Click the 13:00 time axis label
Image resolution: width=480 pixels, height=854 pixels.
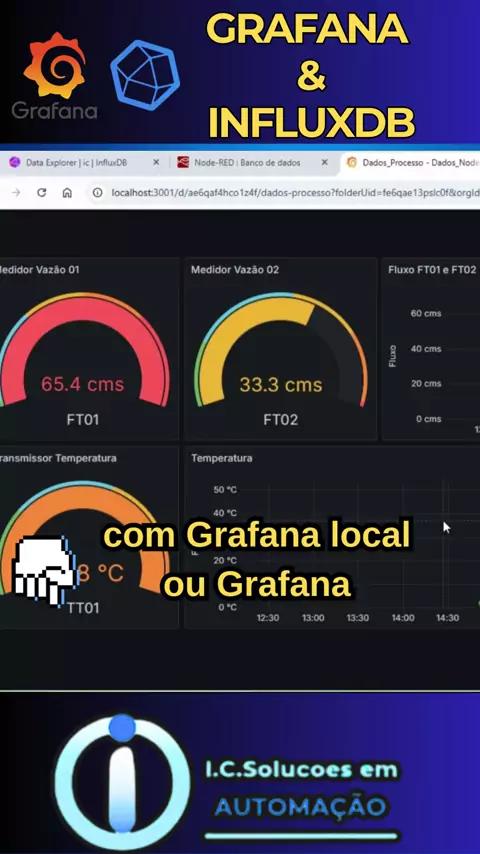[313, 618]
